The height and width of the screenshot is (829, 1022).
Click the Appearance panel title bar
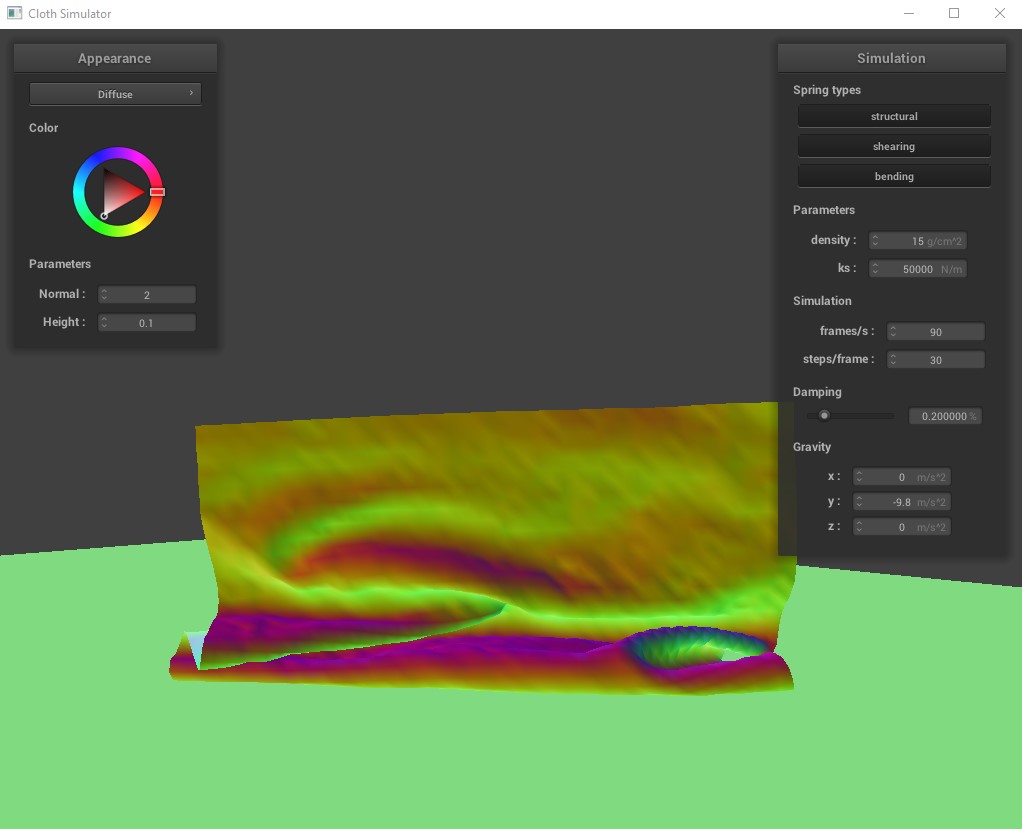coord(115,58)
